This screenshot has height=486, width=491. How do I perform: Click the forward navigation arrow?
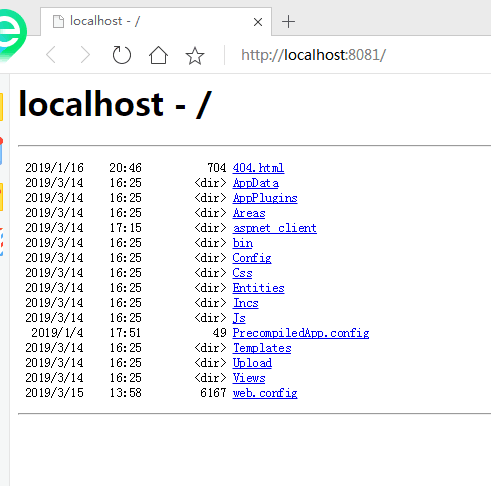[85, 55]
